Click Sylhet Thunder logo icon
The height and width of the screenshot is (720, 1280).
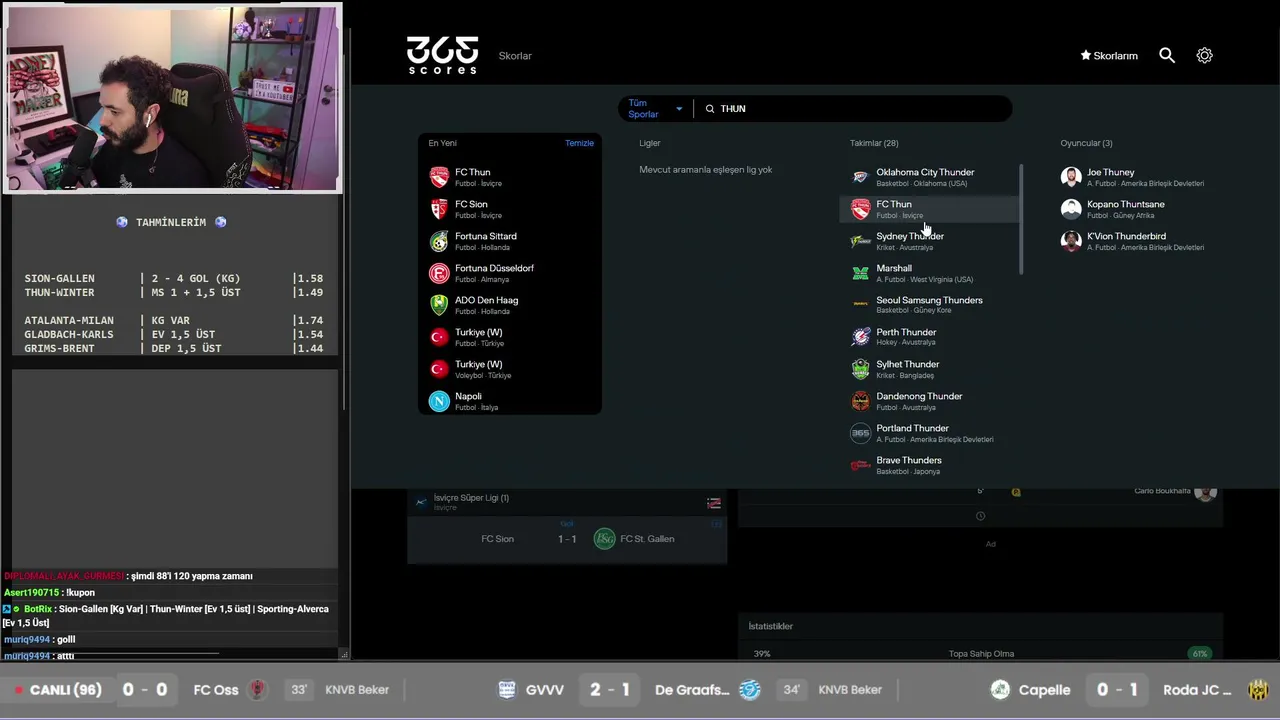(860, 369)
